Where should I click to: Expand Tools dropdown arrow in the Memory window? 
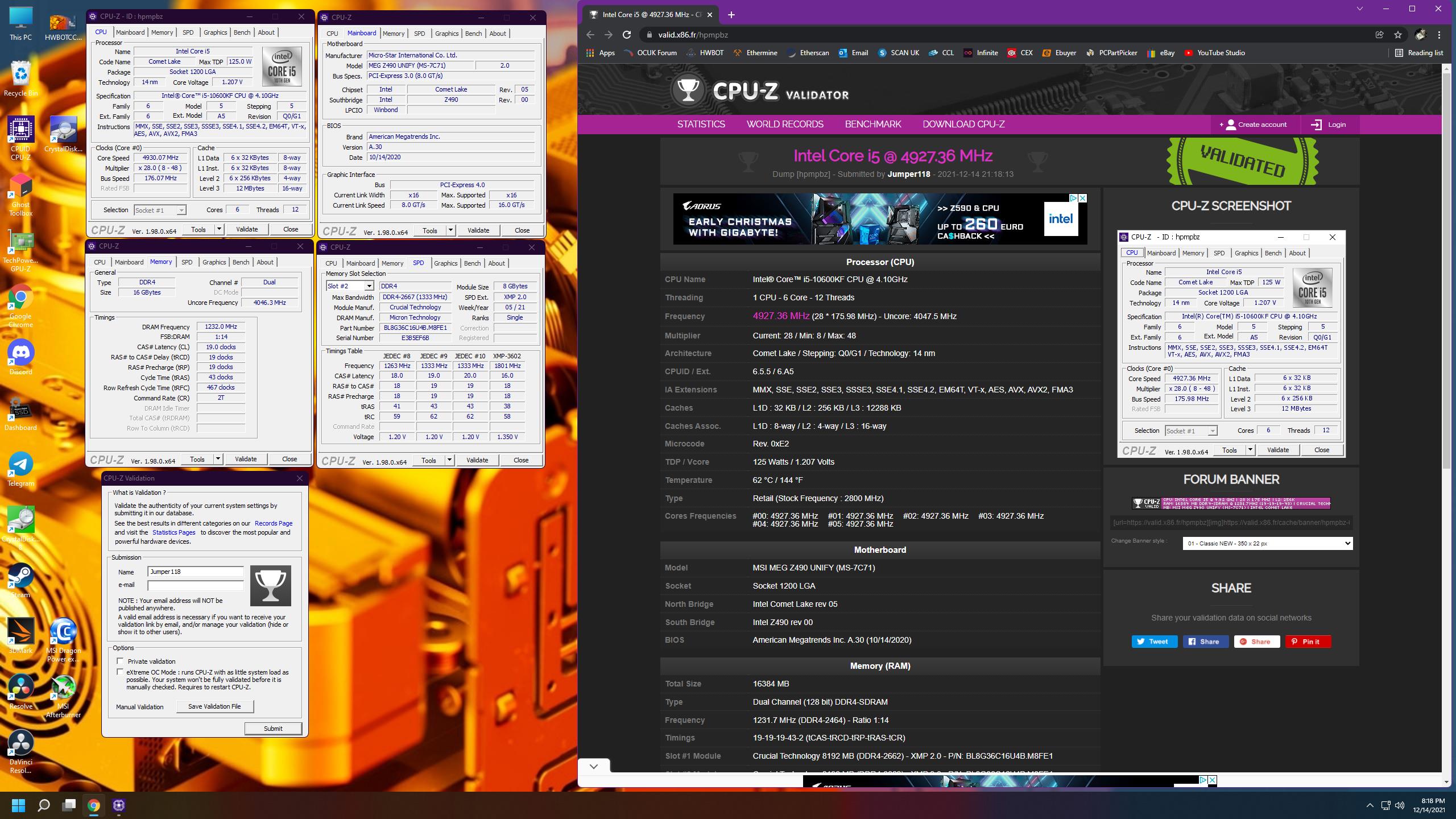pos(218,459)
